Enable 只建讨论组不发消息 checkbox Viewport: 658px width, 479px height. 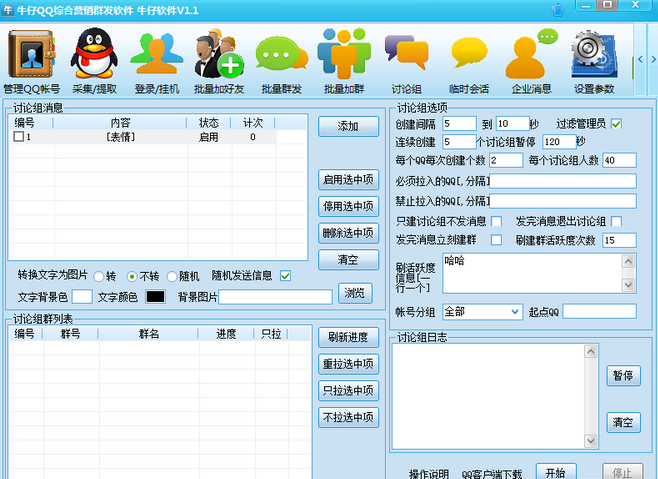tap(496, 221)
